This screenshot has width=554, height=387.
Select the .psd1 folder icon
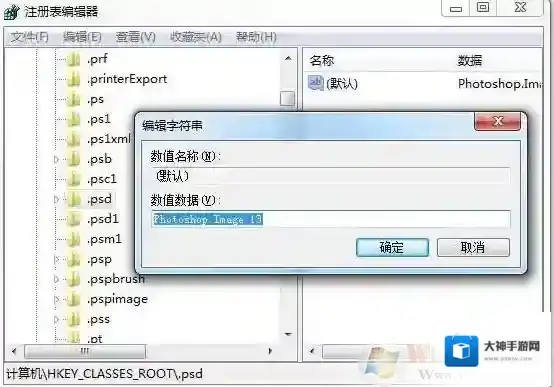point(74,219)
